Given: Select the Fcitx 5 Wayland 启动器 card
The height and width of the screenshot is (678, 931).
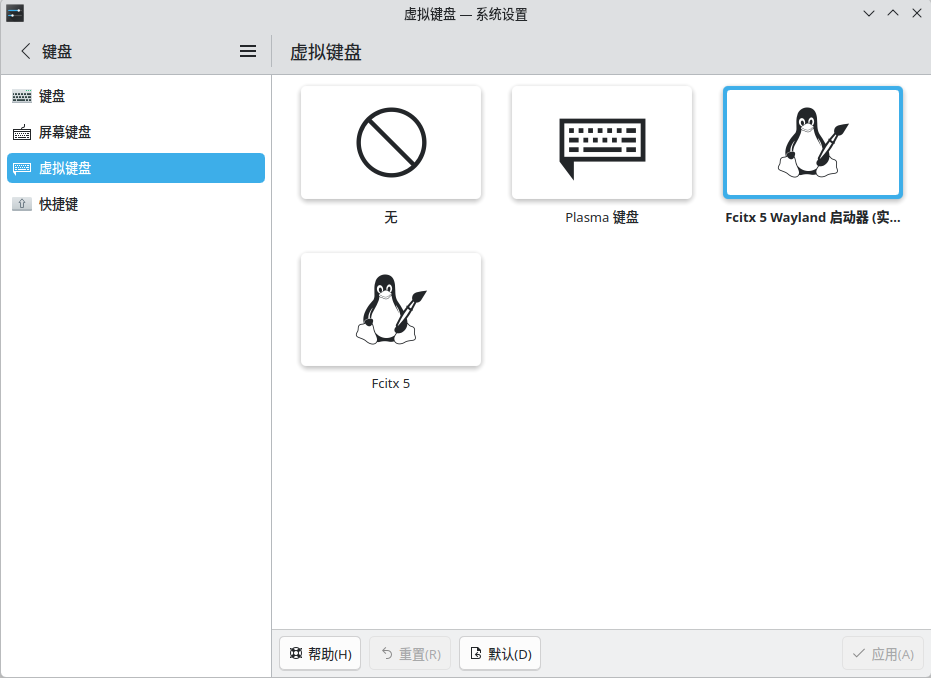Looking at the screenshot, I should 813,142.
